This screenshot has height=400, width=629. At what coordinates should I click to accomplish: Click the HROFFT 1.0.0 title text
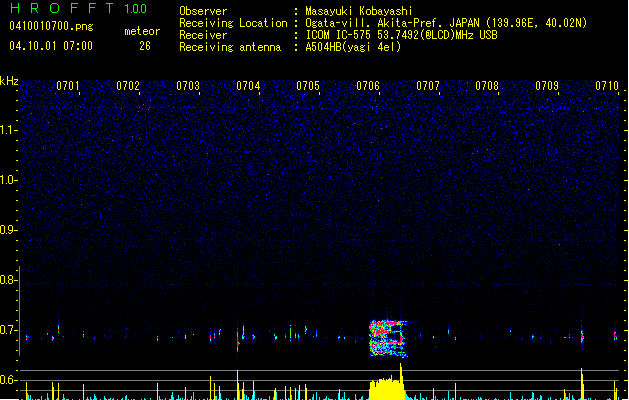point(78,8)
